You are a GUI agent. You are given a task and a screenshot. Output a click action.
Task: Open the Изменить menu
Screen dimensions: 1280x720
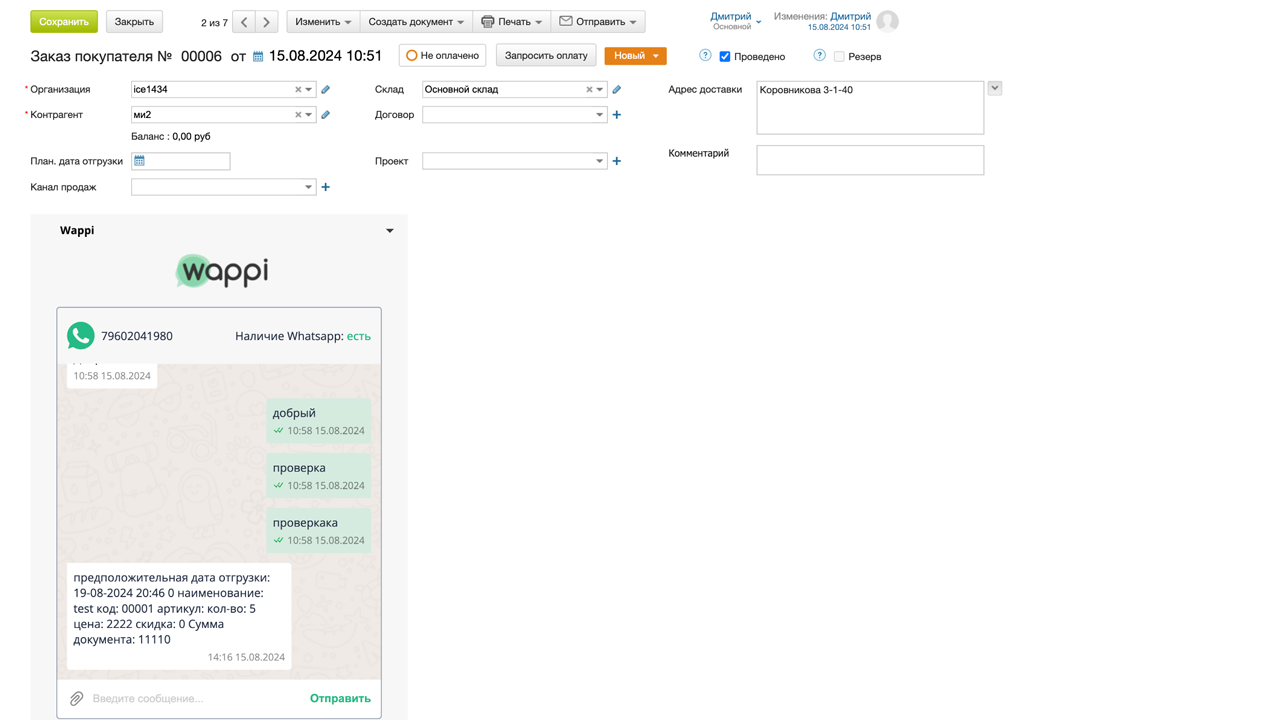click(323, 22)
